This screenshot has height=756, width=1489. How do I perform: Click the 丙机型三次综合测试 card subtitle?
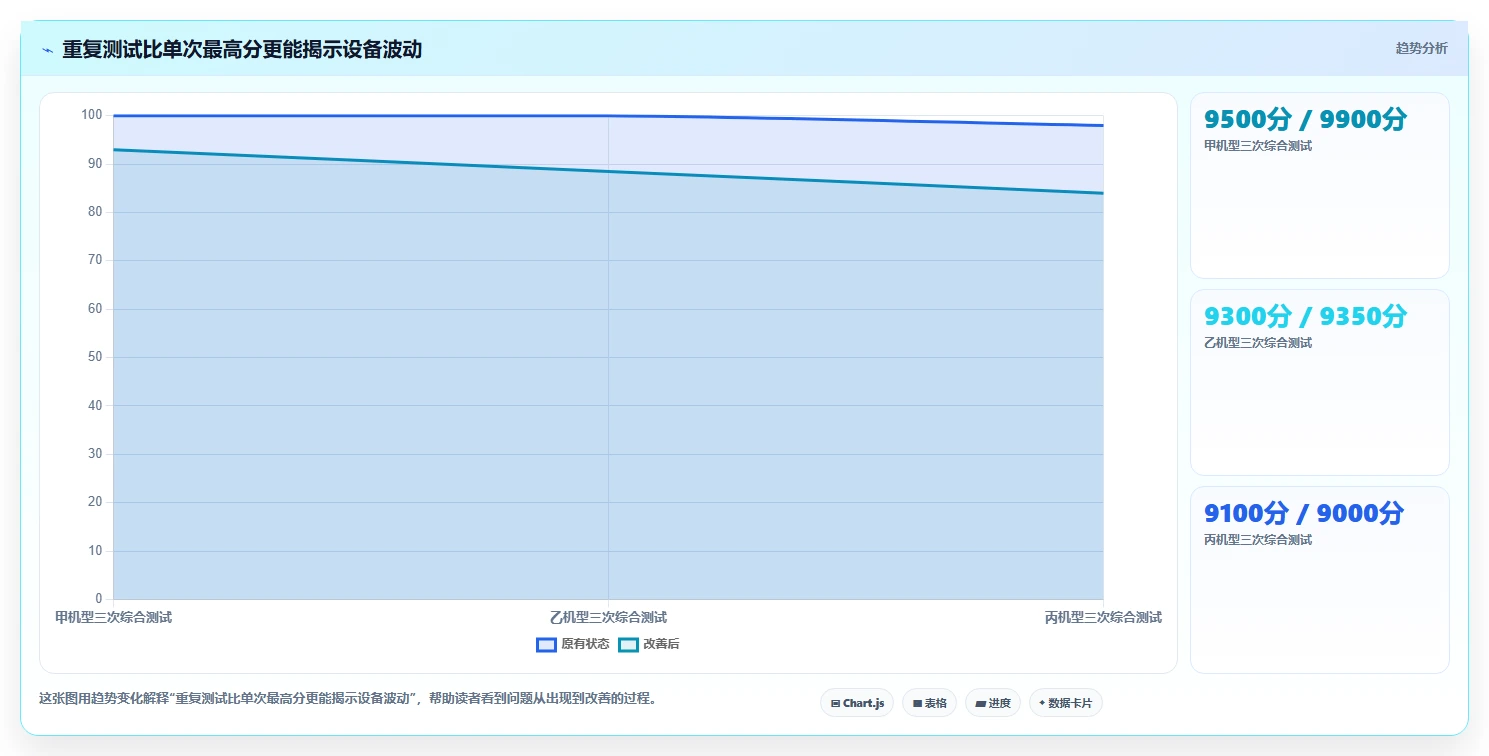[1258, 540]
